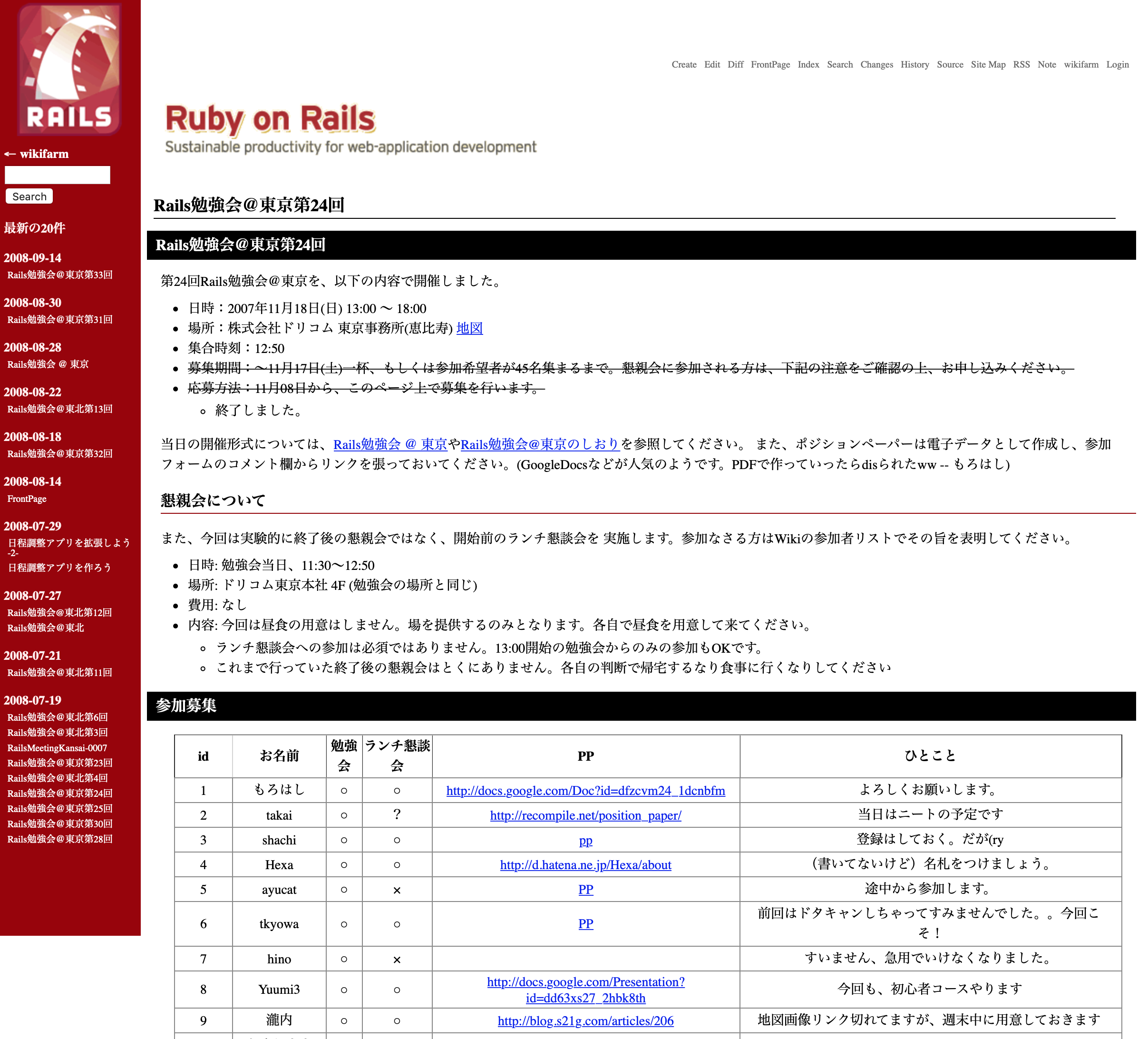Viewport: 1148px width, 1039px height.
Task: Open the Note link
Action: (1047, 64)
